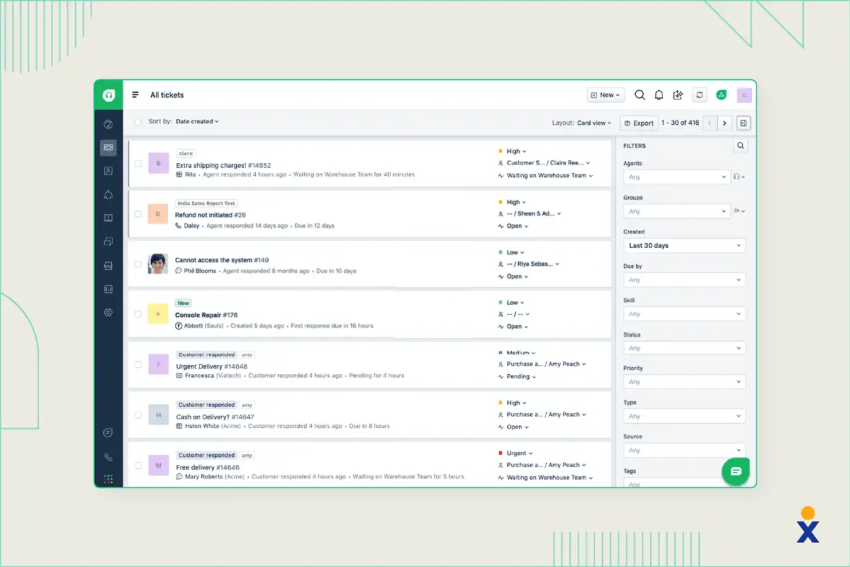Click people icon next to Groups filter

tap(739, 211)
